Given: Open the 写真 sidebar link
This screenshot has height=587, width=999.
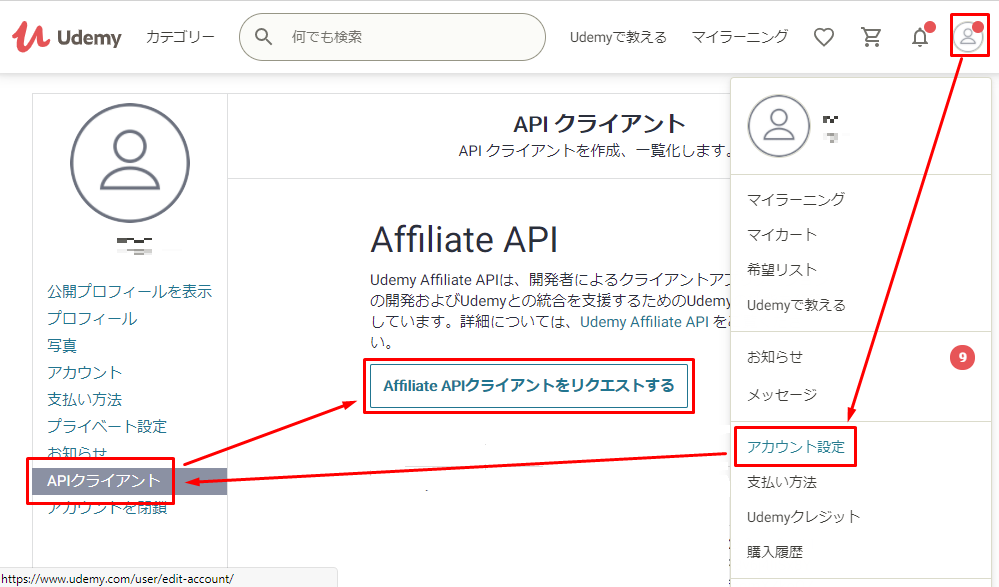Looking at the screenshot, I should click(62, 345).
